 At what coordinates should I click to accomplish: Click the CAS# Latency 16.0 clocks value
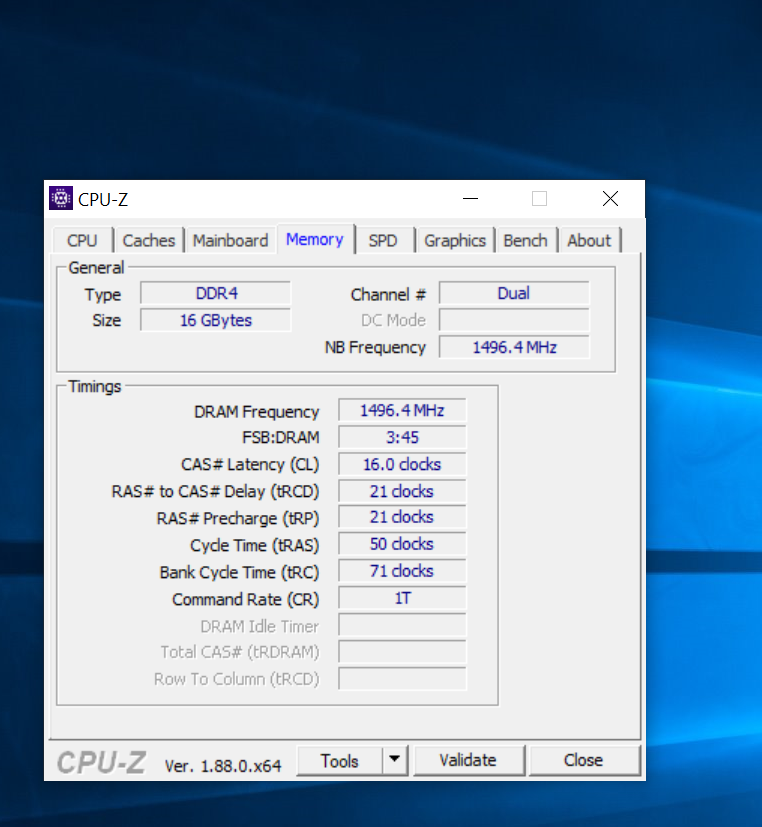[x=402, y=464]
